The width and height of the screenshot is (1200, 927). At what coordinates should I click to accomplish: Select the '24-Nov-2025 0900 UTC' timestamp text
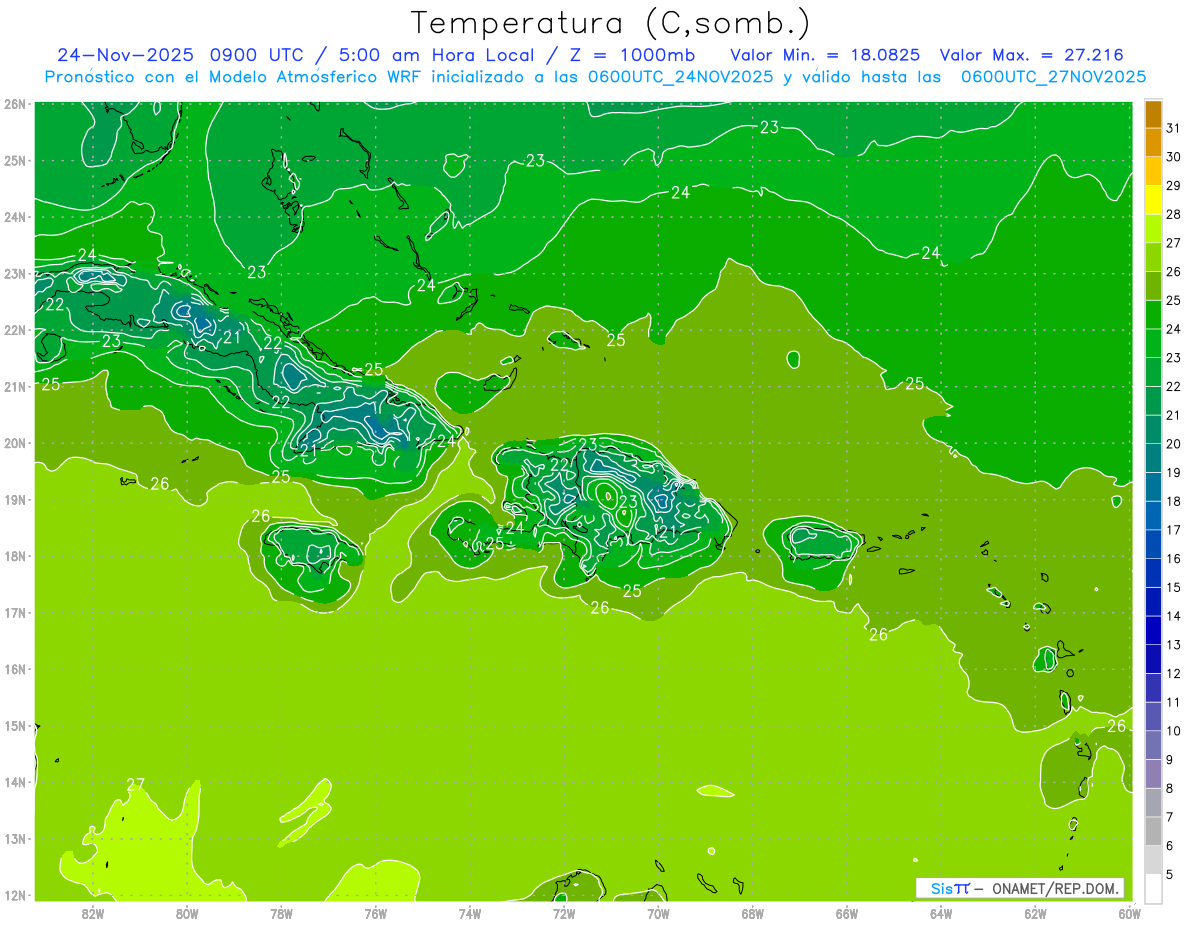[x=180, y=55]
